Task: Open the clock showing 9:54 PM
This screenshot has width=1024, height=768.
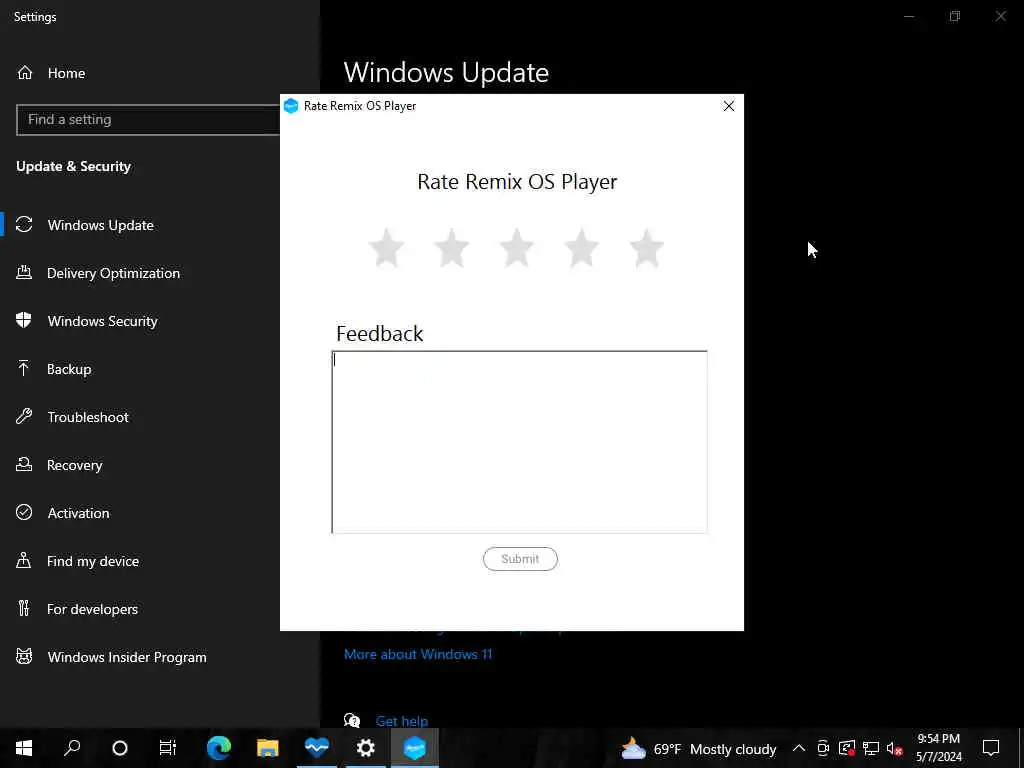Action: (x=938, y=748)
